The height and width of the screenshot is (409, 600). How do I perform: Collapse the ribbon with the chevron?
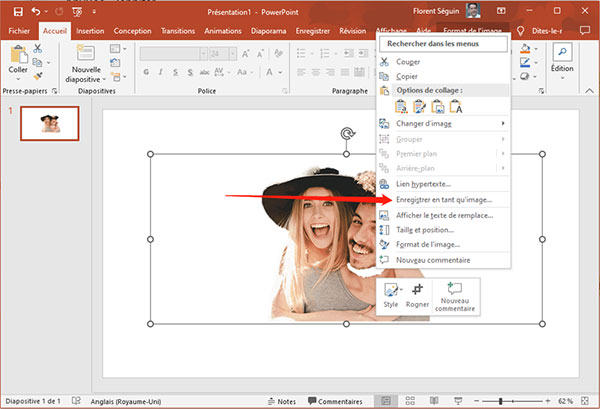click(589, 91)
